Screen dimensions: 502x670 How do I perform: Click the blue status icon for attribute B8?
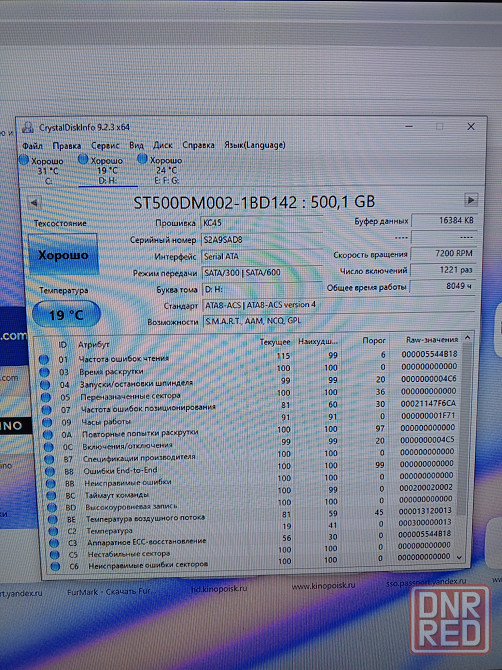tap(50, 472)
